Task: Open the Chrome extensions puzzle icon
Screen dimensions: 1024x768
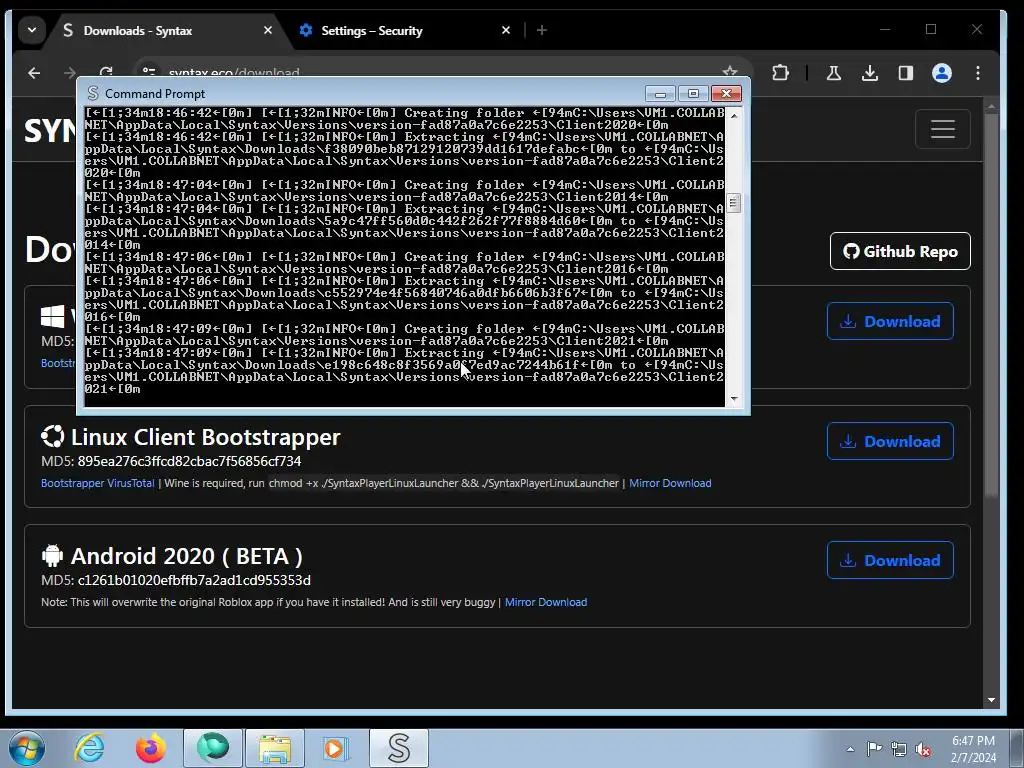Action: [x=780, y=73]
